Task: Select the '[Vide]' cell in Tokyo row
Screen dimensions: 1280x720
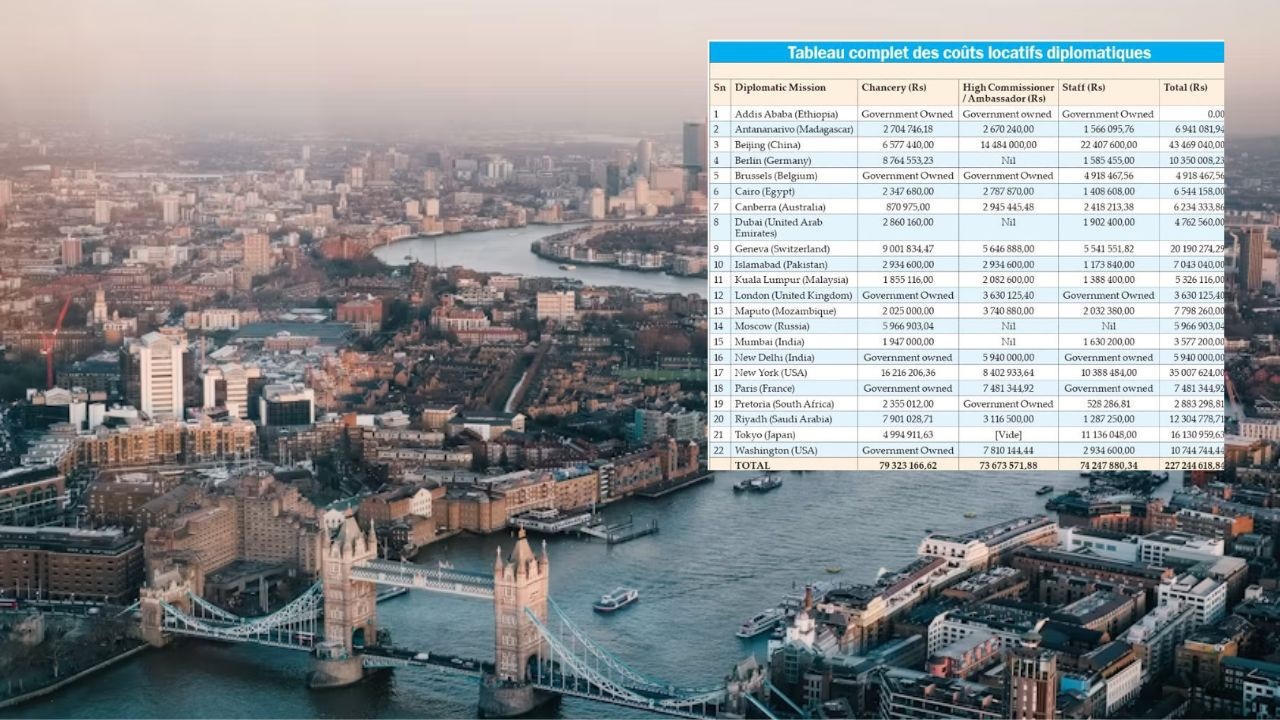Action: click(1008, 435)
